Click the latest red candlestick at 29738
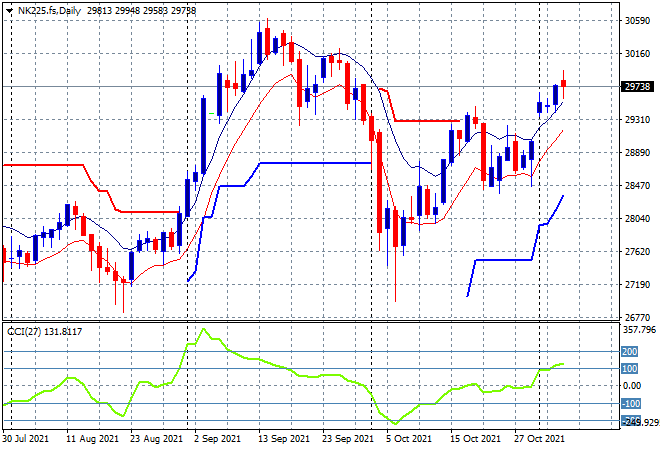This screenshot has height=450, width=660. coord(564,83)
